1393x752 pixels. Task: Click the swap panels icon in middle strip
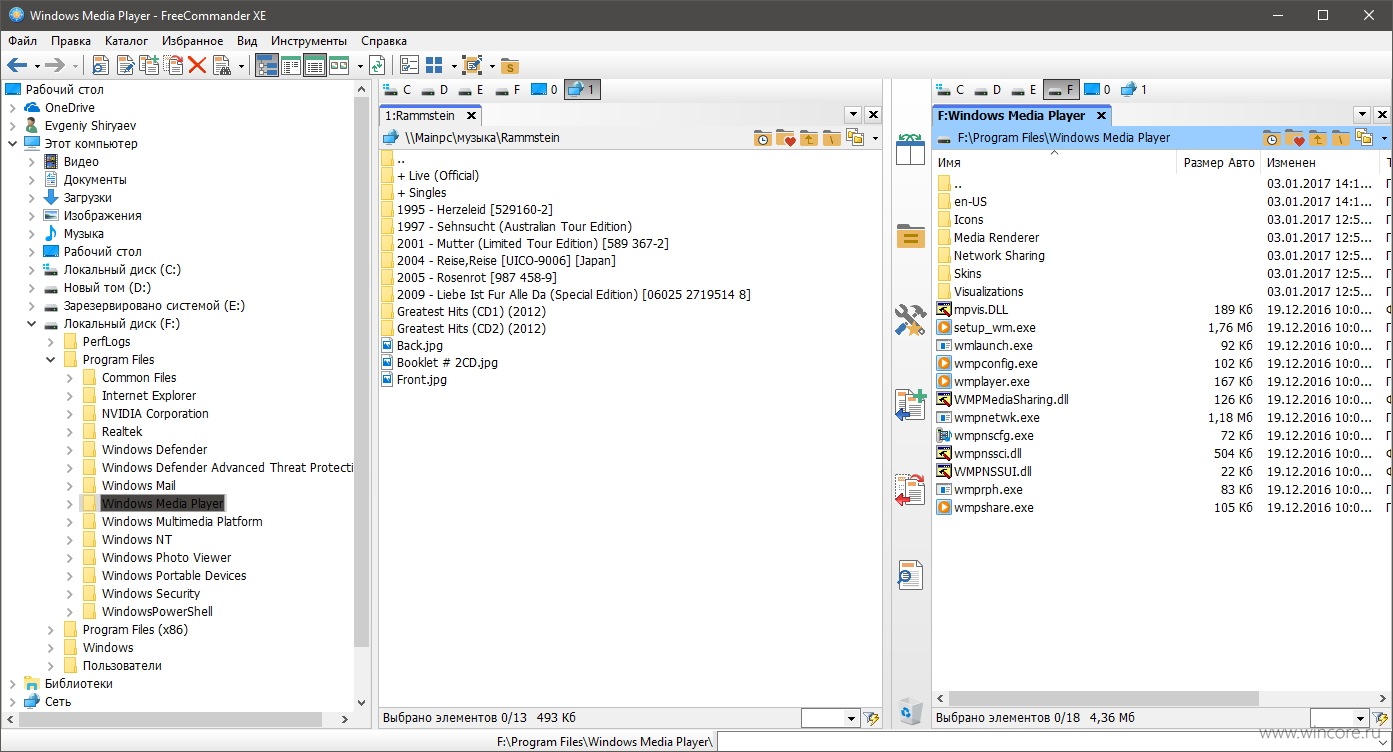tap(910, 149)
